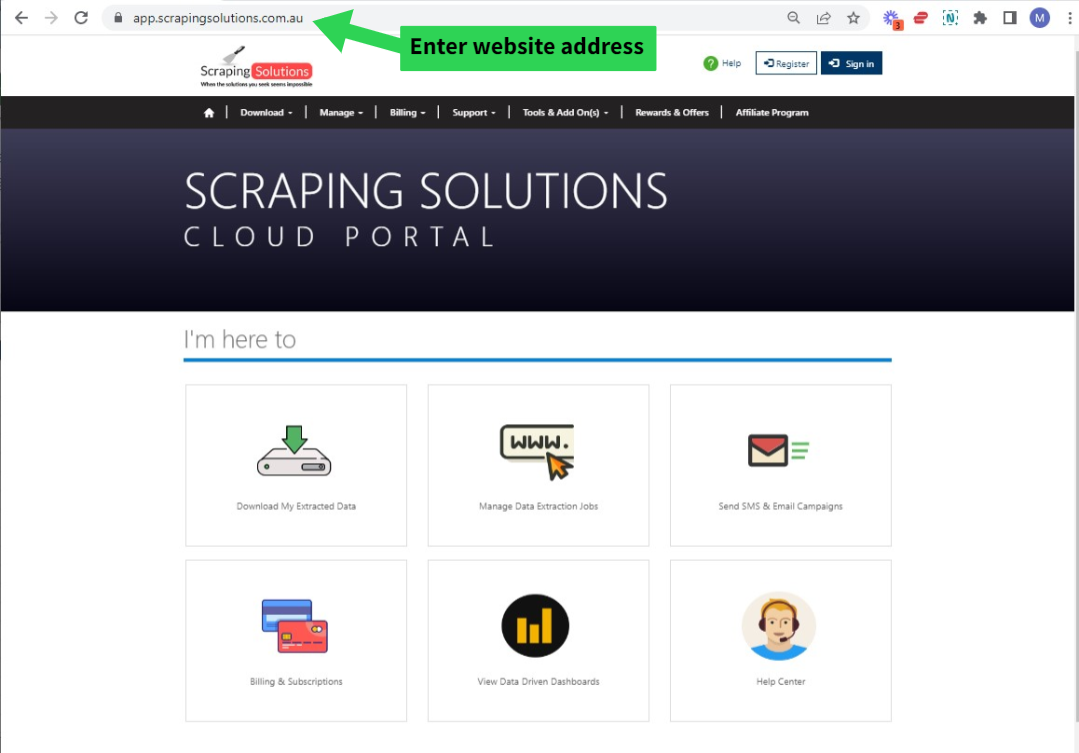Click the Register button
1079x753 pixels.
786,63
